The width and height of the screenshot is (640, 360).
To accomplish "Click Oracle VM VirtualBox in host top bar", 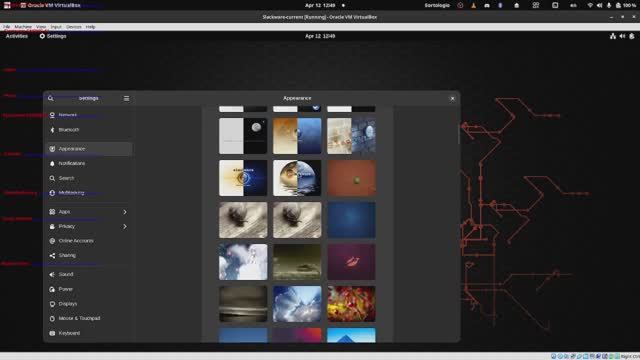I will point(50,5).
